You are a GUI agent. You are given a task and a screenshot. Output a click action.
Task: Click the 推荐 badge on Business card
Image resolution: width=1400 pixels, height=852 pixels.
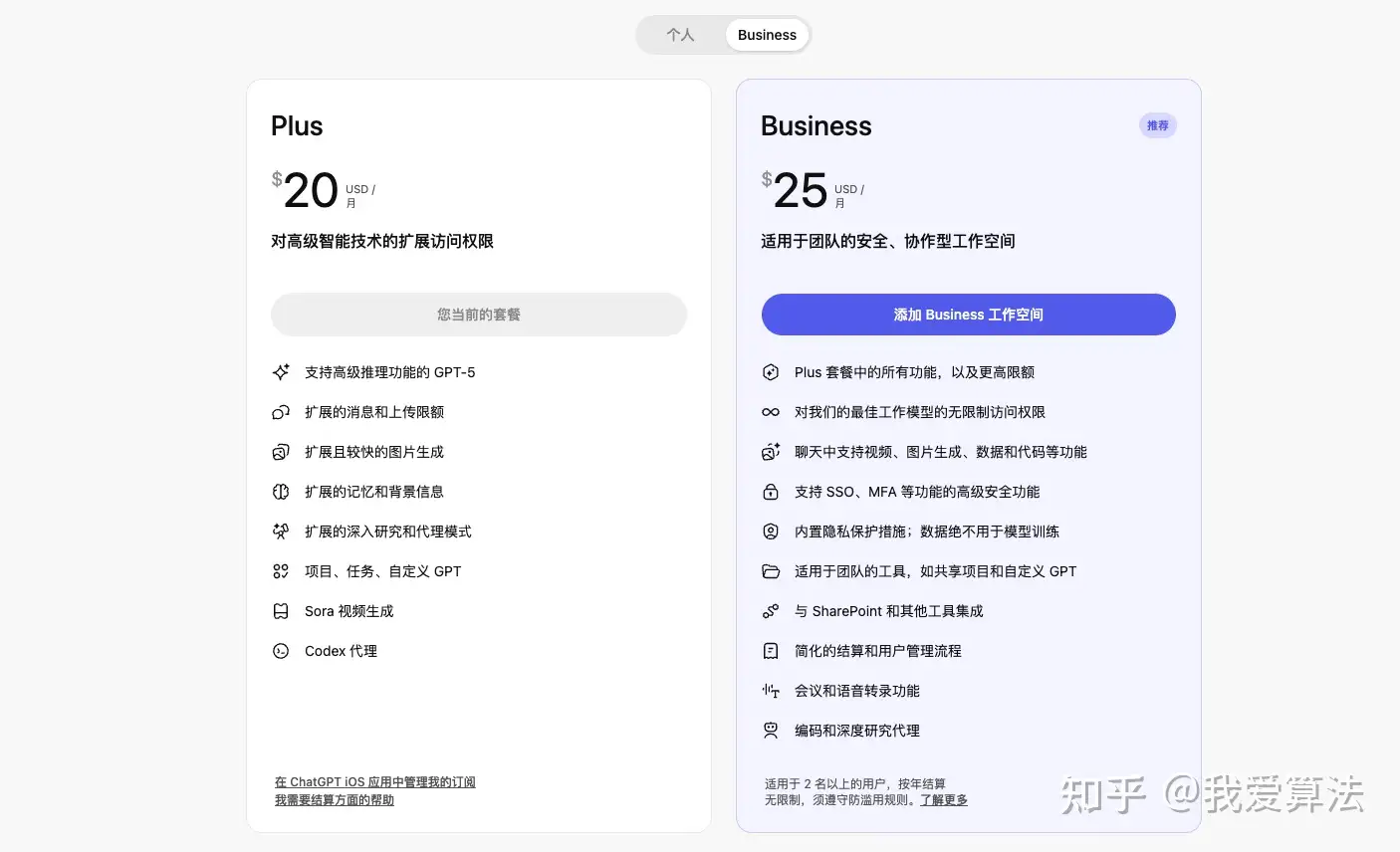(1157, 125)
